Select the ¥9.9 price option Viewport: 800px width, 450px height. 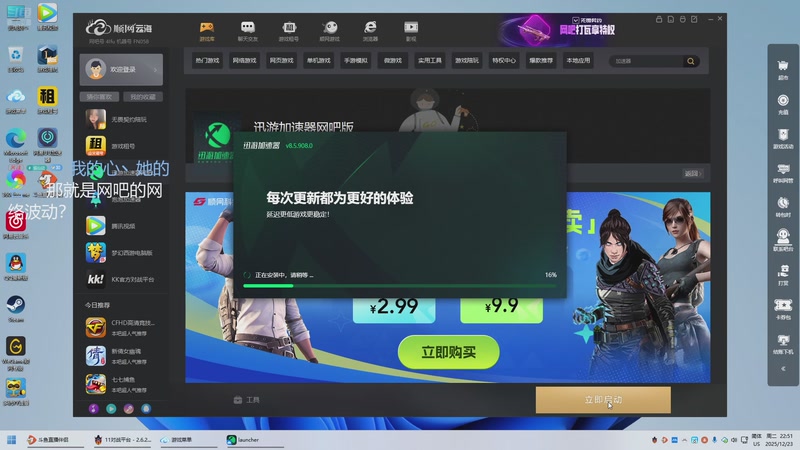click(x=502, y=307)
